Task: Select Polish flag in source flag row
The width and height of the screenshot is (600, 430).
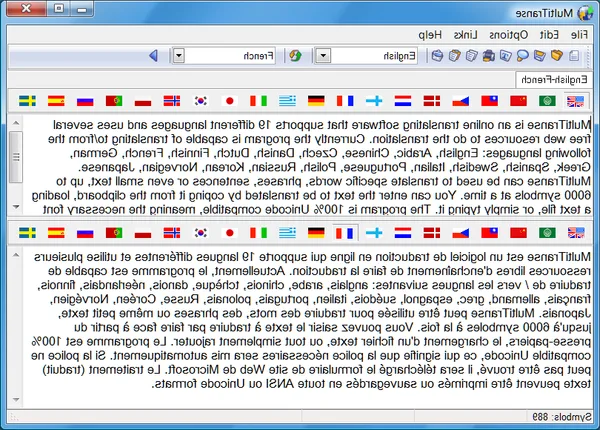Action: point(143,101)
